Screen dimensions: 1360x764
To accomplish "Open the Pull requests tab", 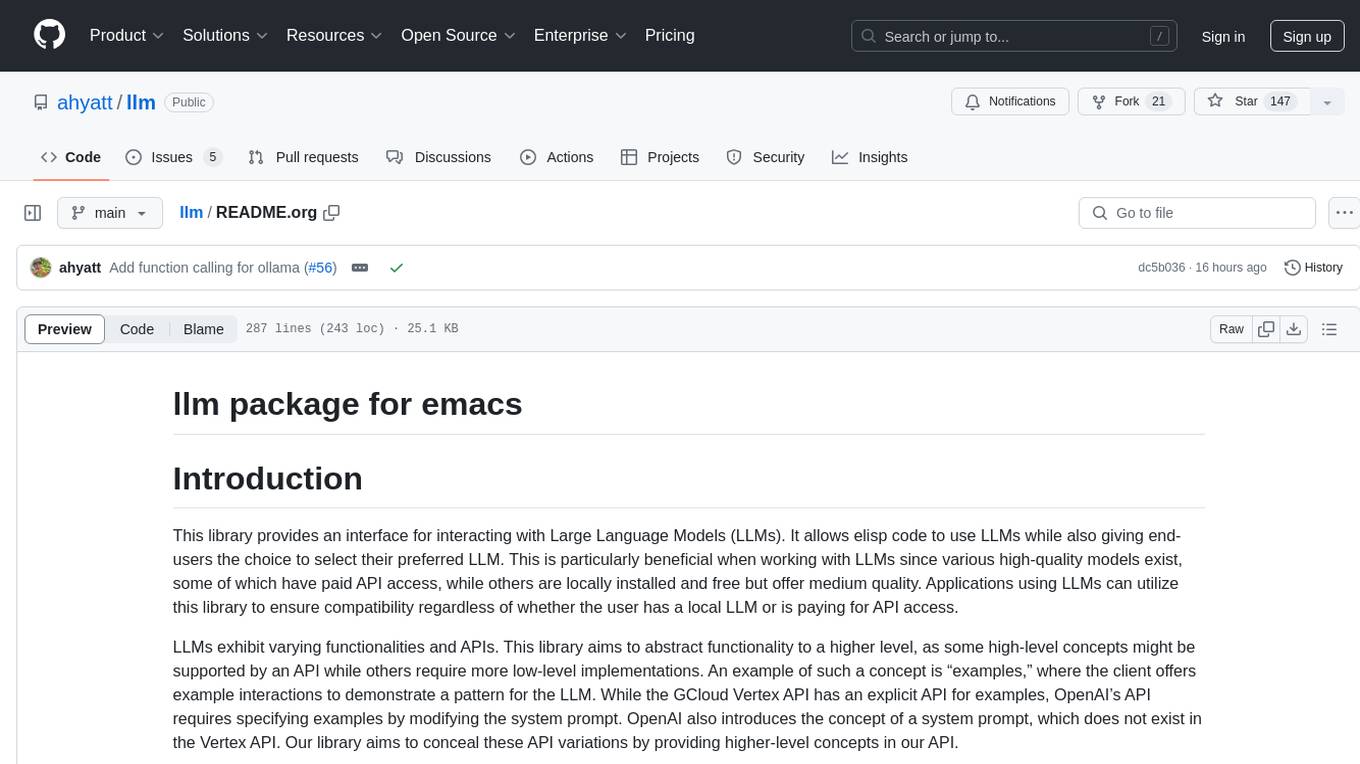I will coord(303,157).
